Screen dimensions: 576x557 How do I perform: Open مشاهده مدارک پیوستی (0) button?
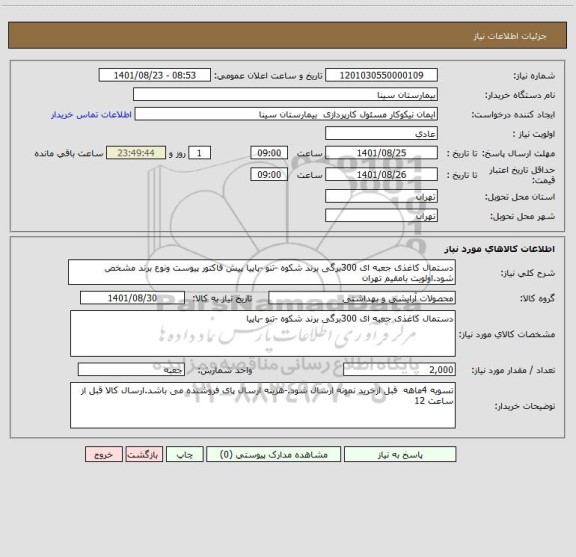click(273, 454)
